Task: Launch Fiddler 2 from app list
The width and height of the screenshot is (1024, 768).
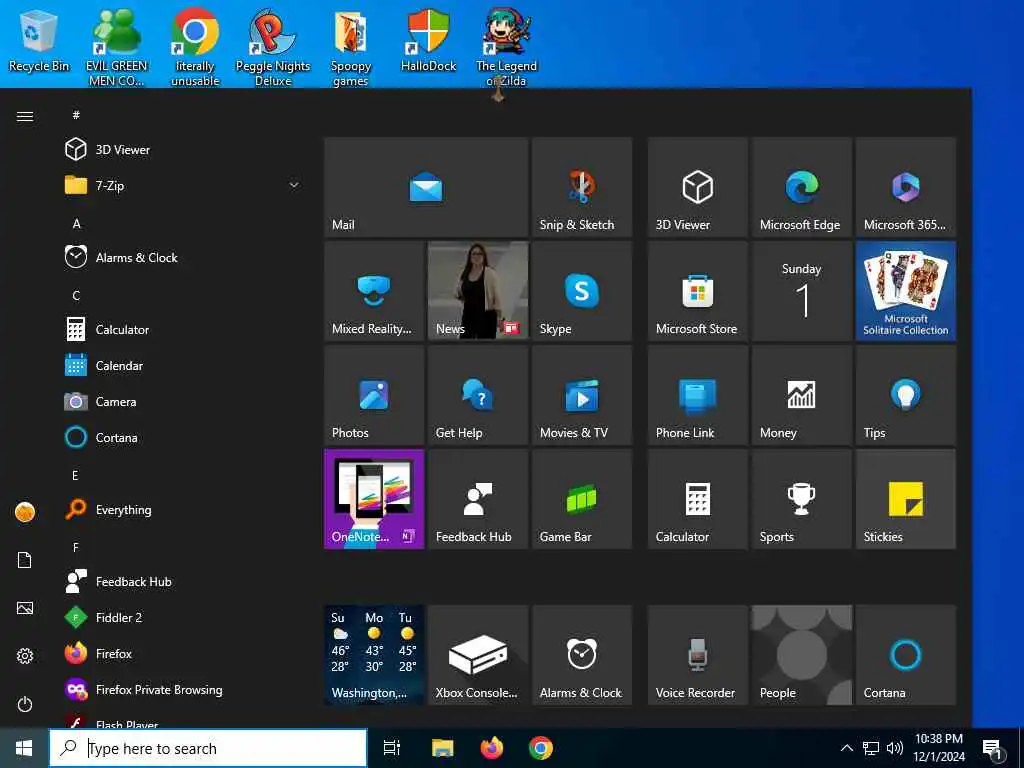Action: tap(182, 617)
